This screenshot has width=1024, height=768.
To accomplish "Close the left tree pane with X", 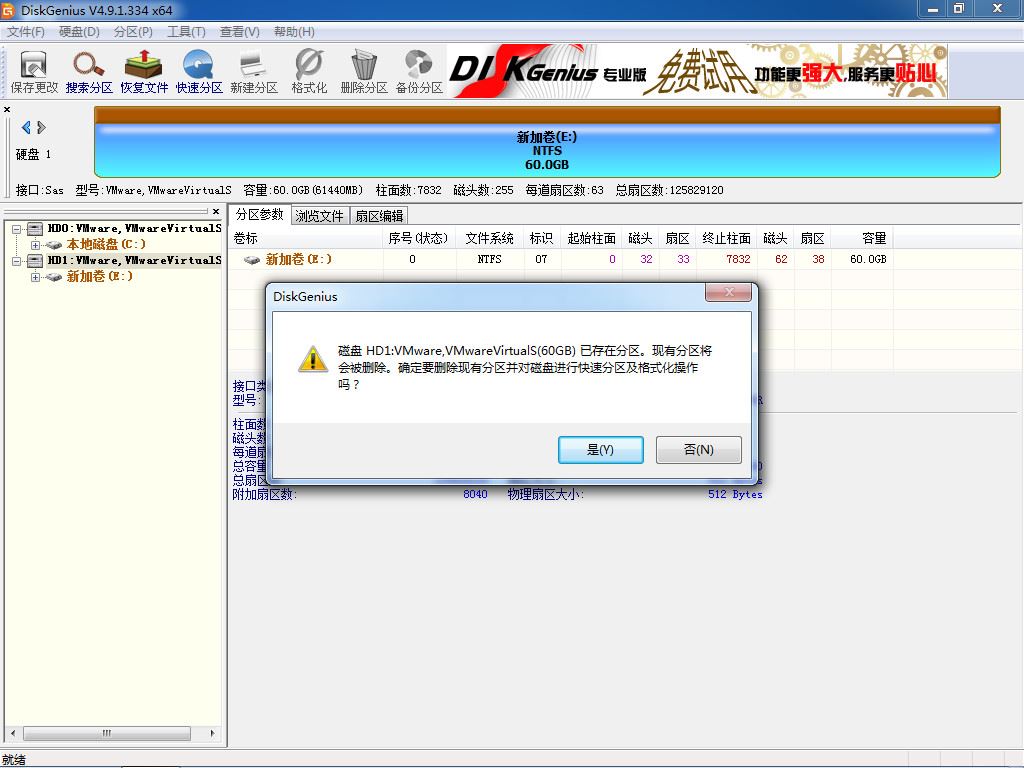I will pos(216,212).
